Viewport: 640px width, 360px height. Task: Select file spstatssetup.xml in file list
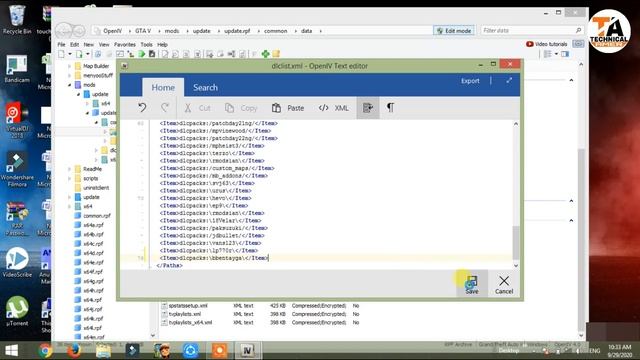pyautogui.click(x=188, y=306)
